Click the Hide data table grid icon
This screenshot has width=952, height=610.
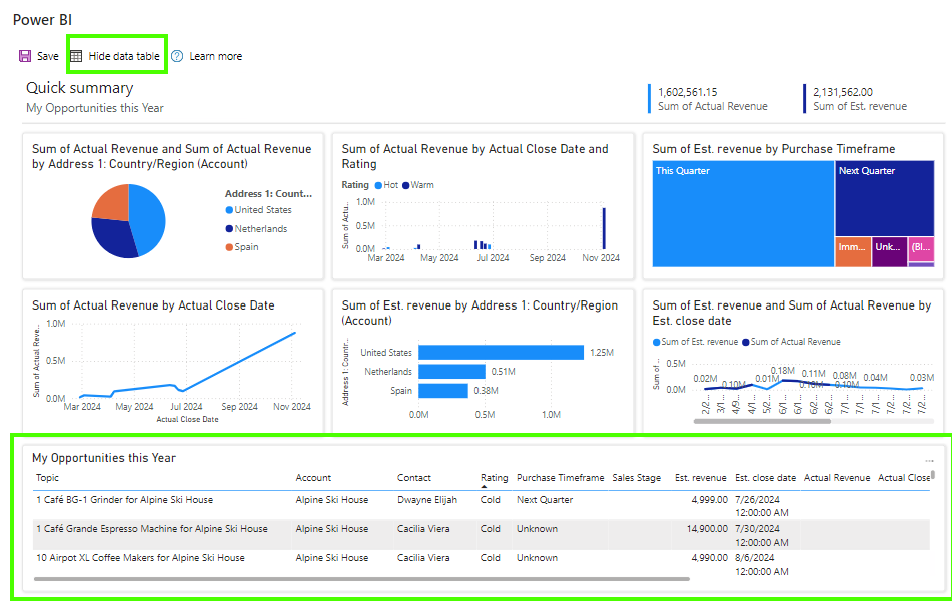(x=76, y=56)
